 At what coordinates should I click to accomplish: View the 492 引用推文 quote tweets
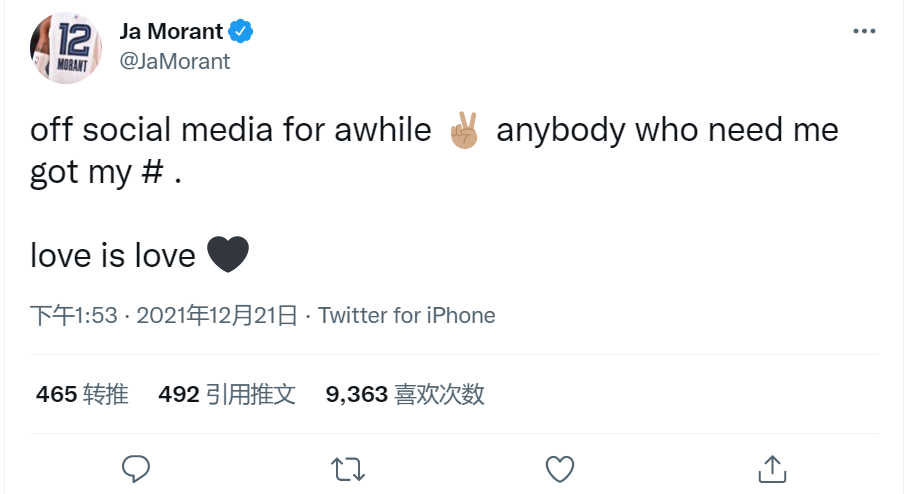click(227, 394)
